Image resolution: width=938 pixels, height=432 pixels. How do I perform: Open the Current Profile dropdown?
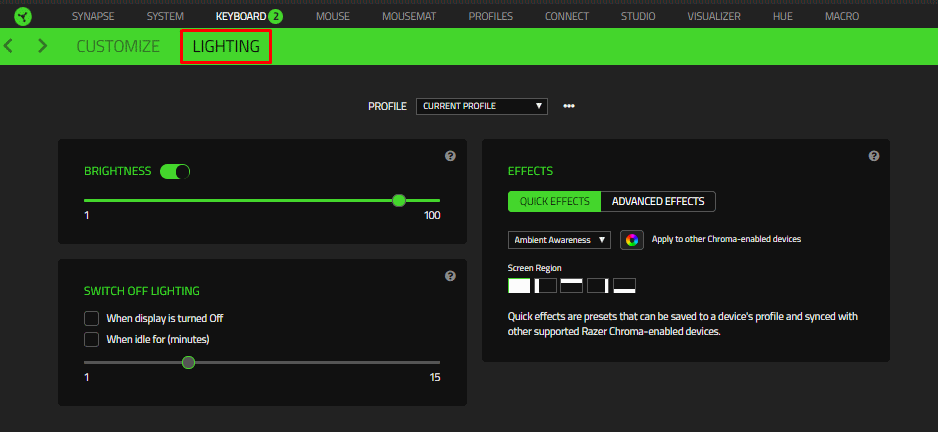(x=482, y=106)
